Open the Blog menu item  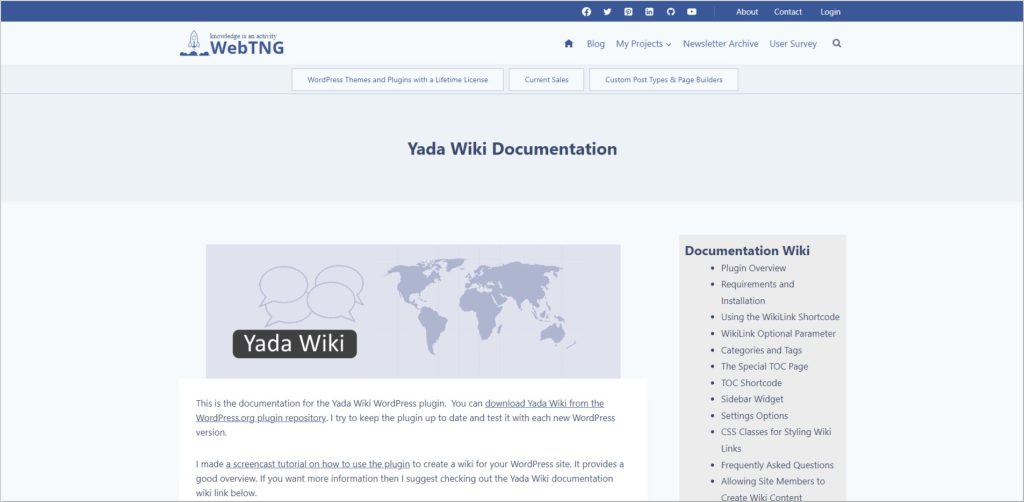tap(596, 44)
